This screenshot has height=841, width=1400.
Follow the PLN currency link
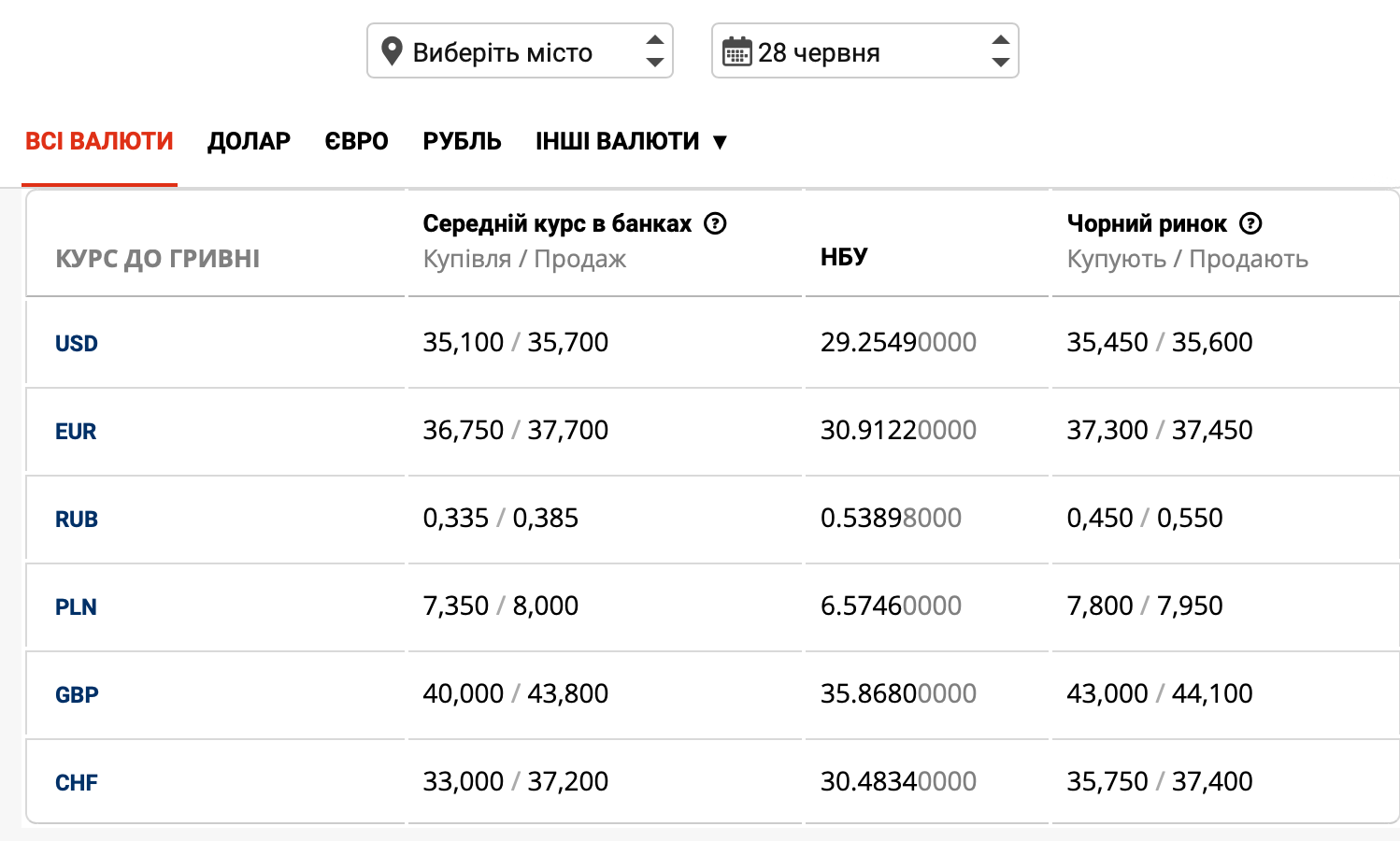pos(76,606)
